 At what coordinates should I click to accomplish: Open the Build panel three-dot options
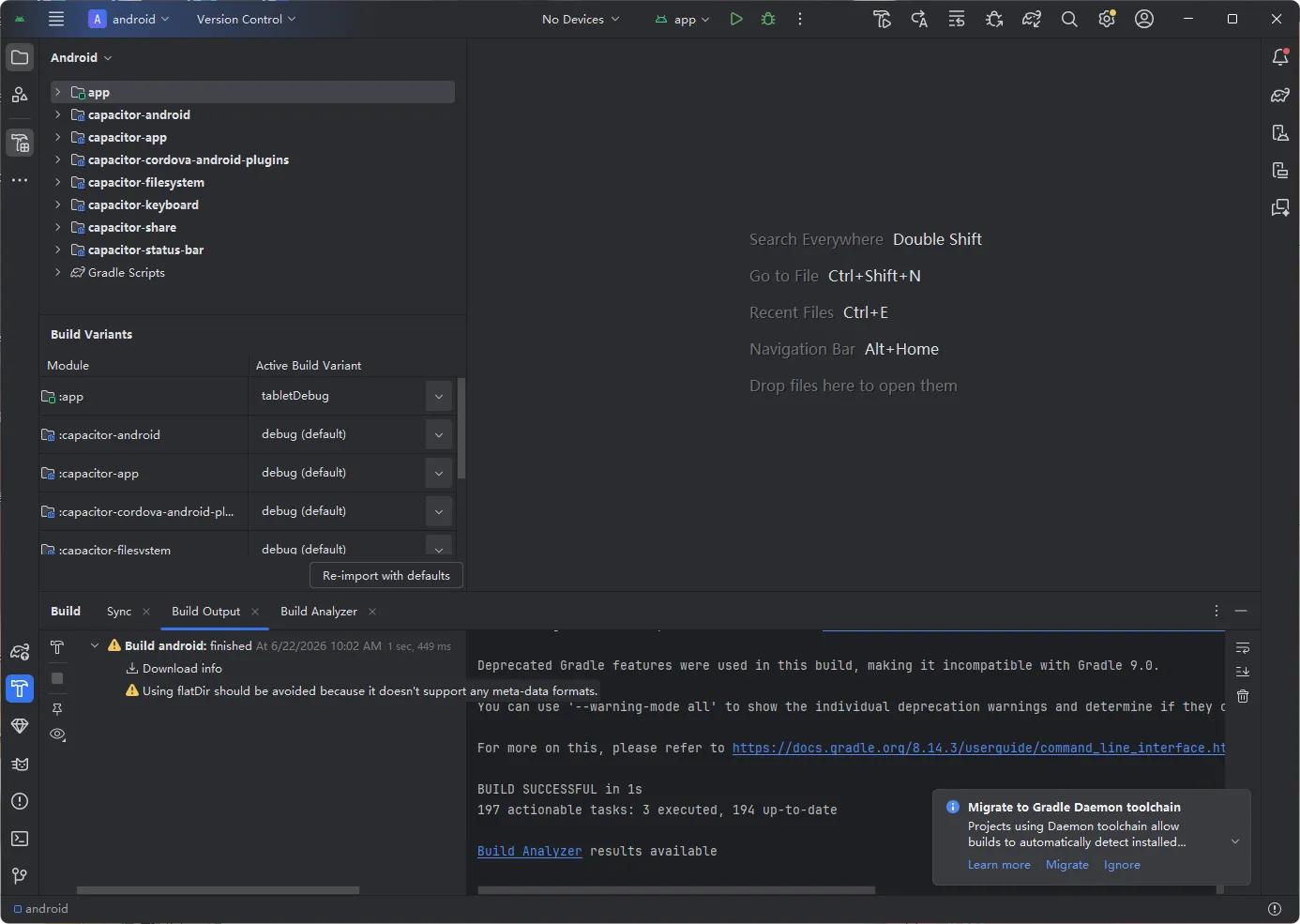tap(1217, 611)
